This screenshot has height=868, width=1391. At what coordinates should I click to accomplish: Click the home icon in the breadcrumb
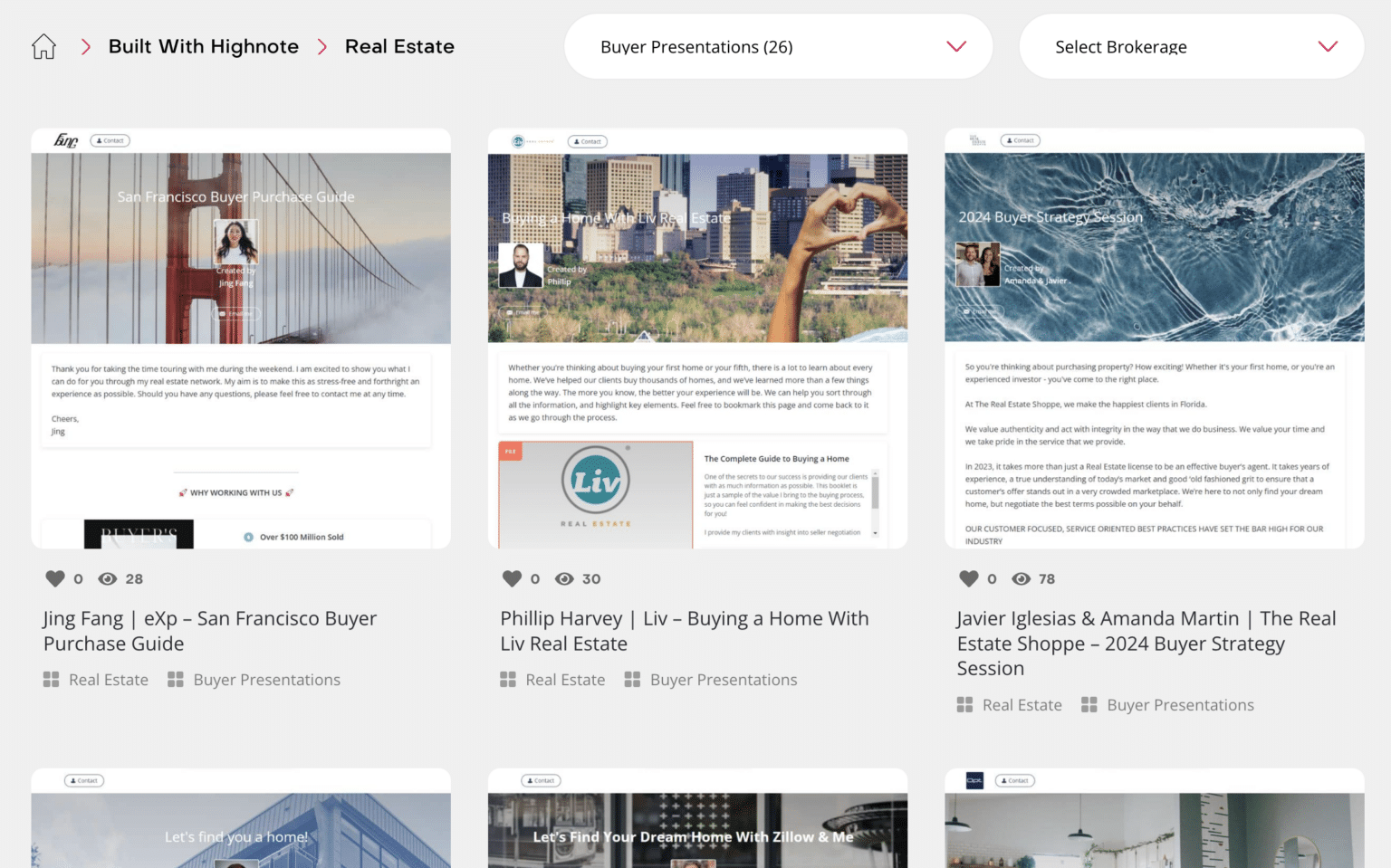click(43, 46)
